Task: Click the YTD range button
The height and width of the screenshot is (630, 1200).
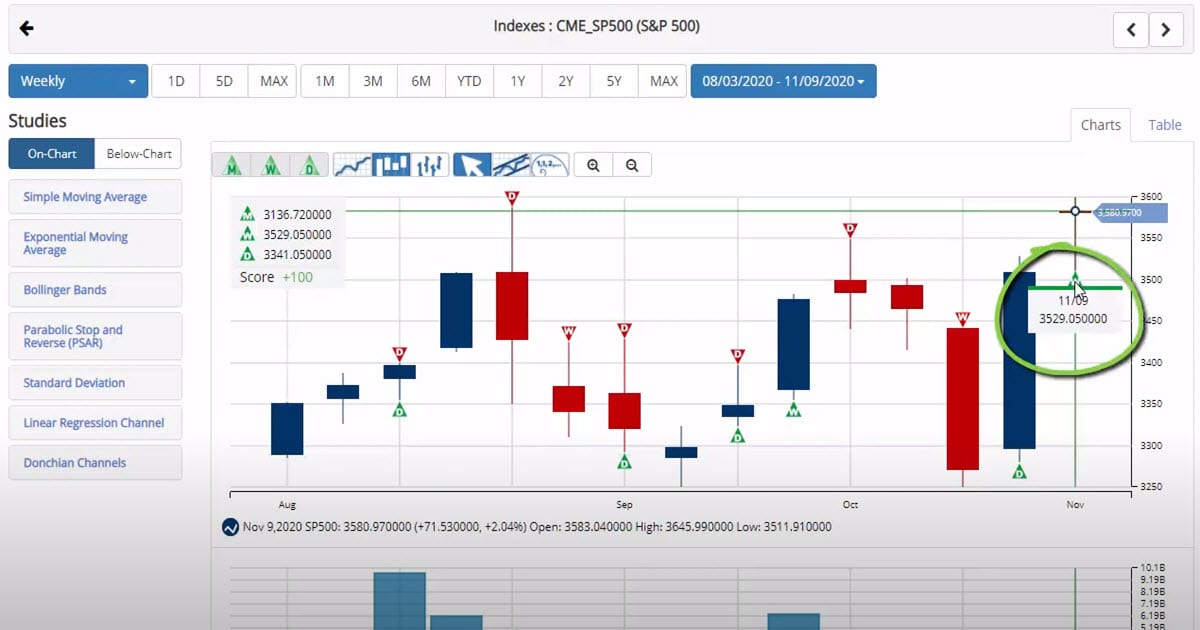Action: point(469,81)
